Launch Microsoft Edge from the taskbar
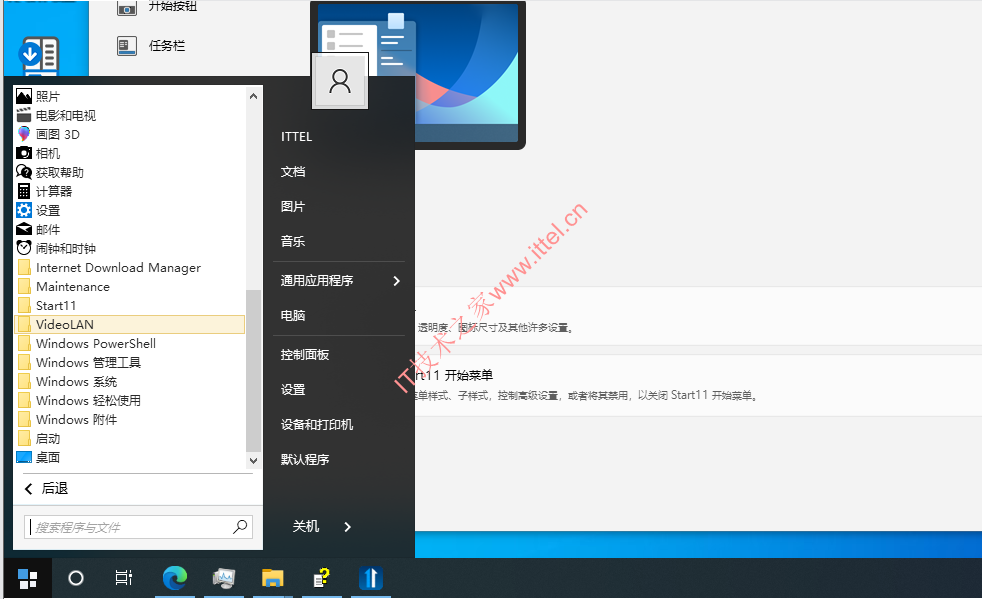 tap(175, 578)
